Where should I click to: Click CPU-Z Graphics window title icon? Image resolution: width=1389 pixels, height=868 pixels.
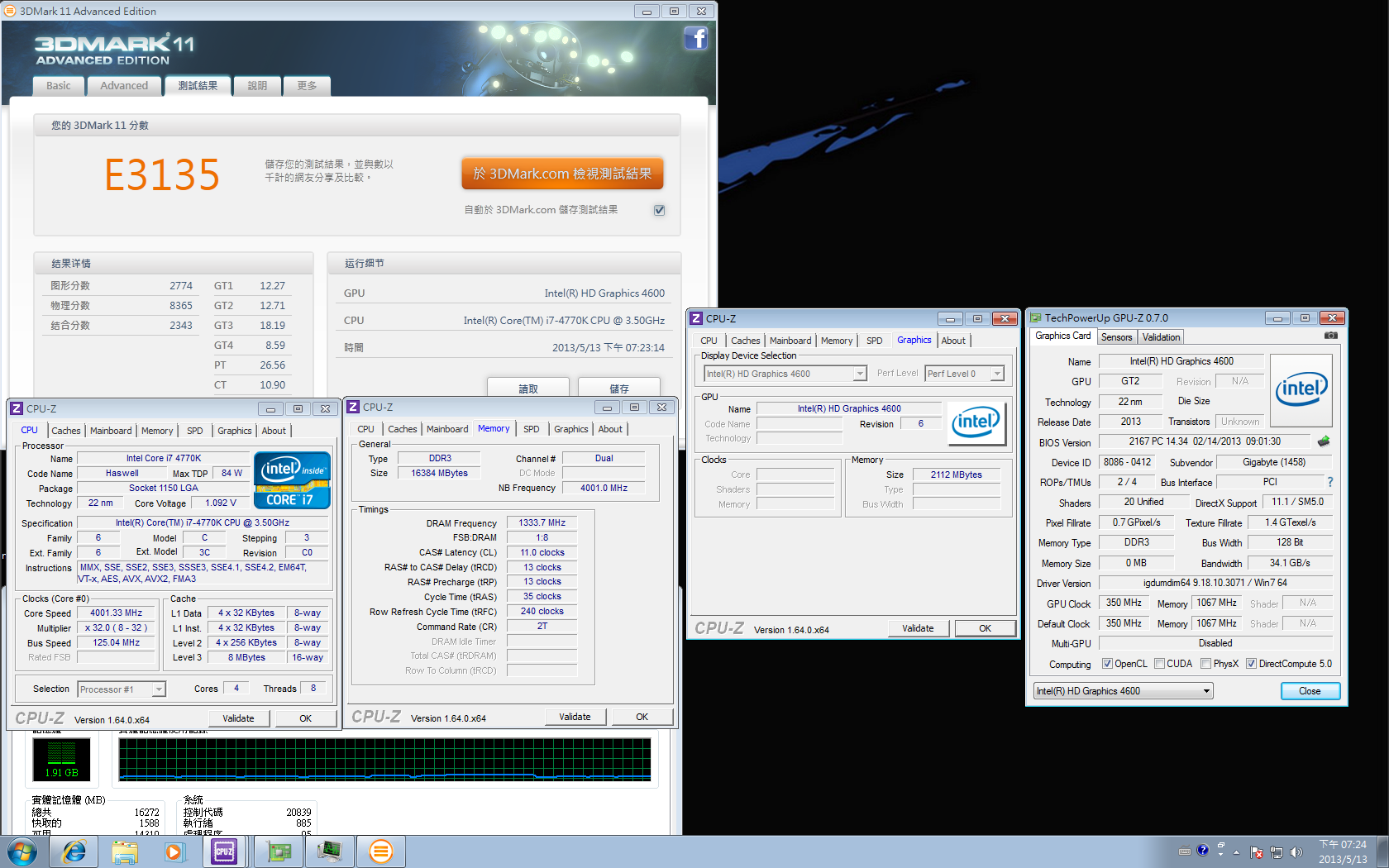click(696, 318)
